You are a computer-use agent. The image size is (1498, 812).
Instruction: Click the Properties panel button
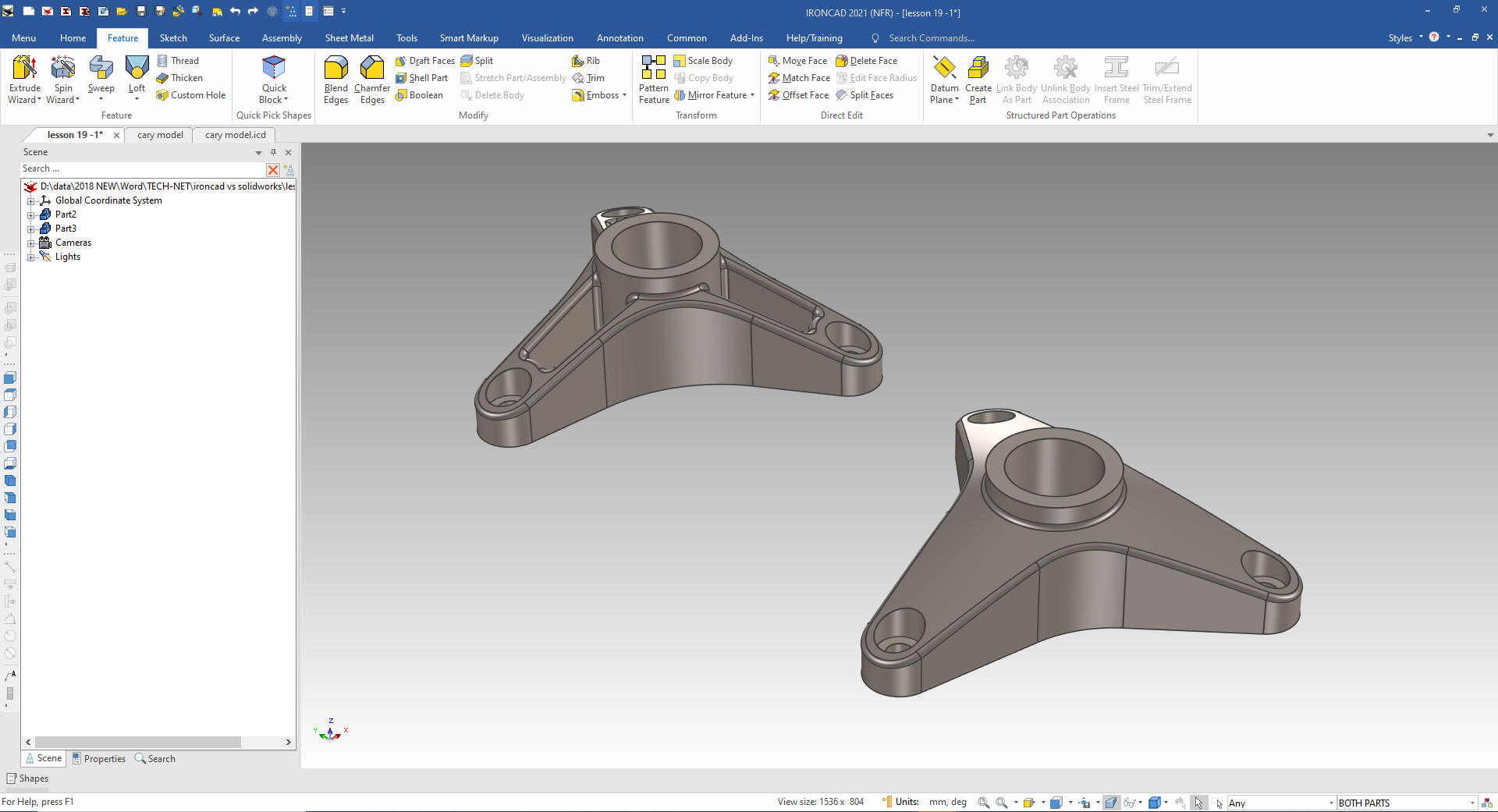pos(99,758)
